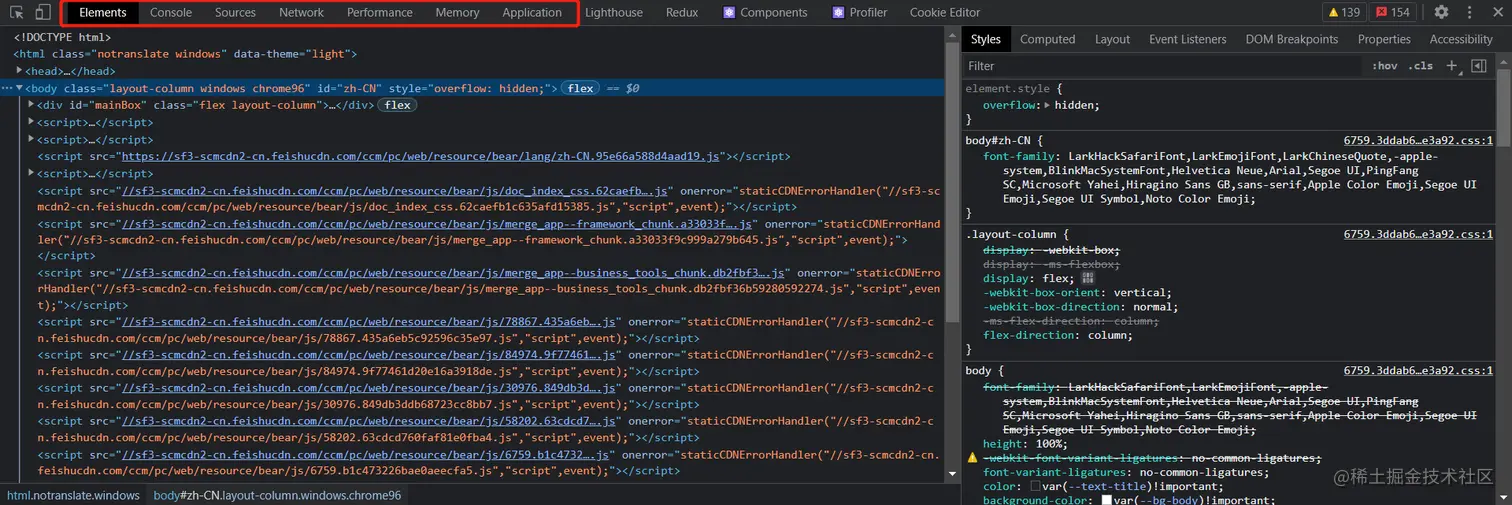The width and height of the screenshot is (1512, 505).
Task: Open DevTools settings gear
Action: [1441, 12]
